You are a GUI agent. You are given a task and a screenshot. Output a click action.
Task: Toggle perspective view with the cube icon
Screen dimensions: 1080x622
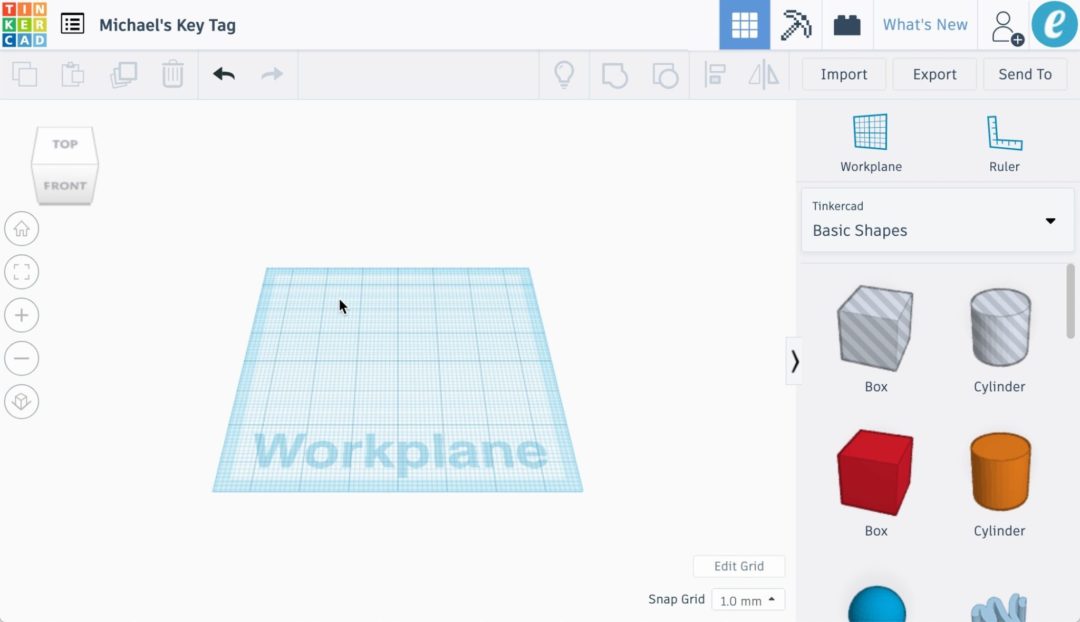point(22,402)
